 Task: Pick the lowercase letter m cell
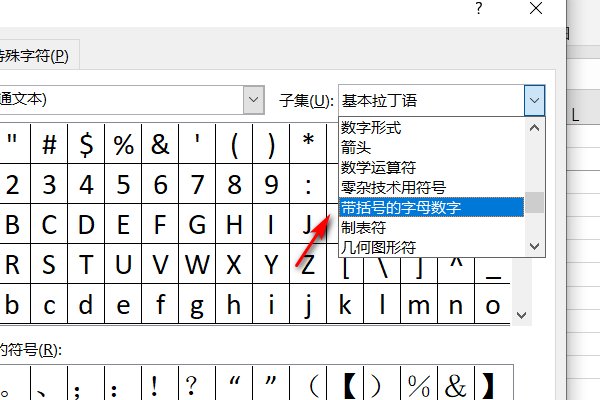419,304
